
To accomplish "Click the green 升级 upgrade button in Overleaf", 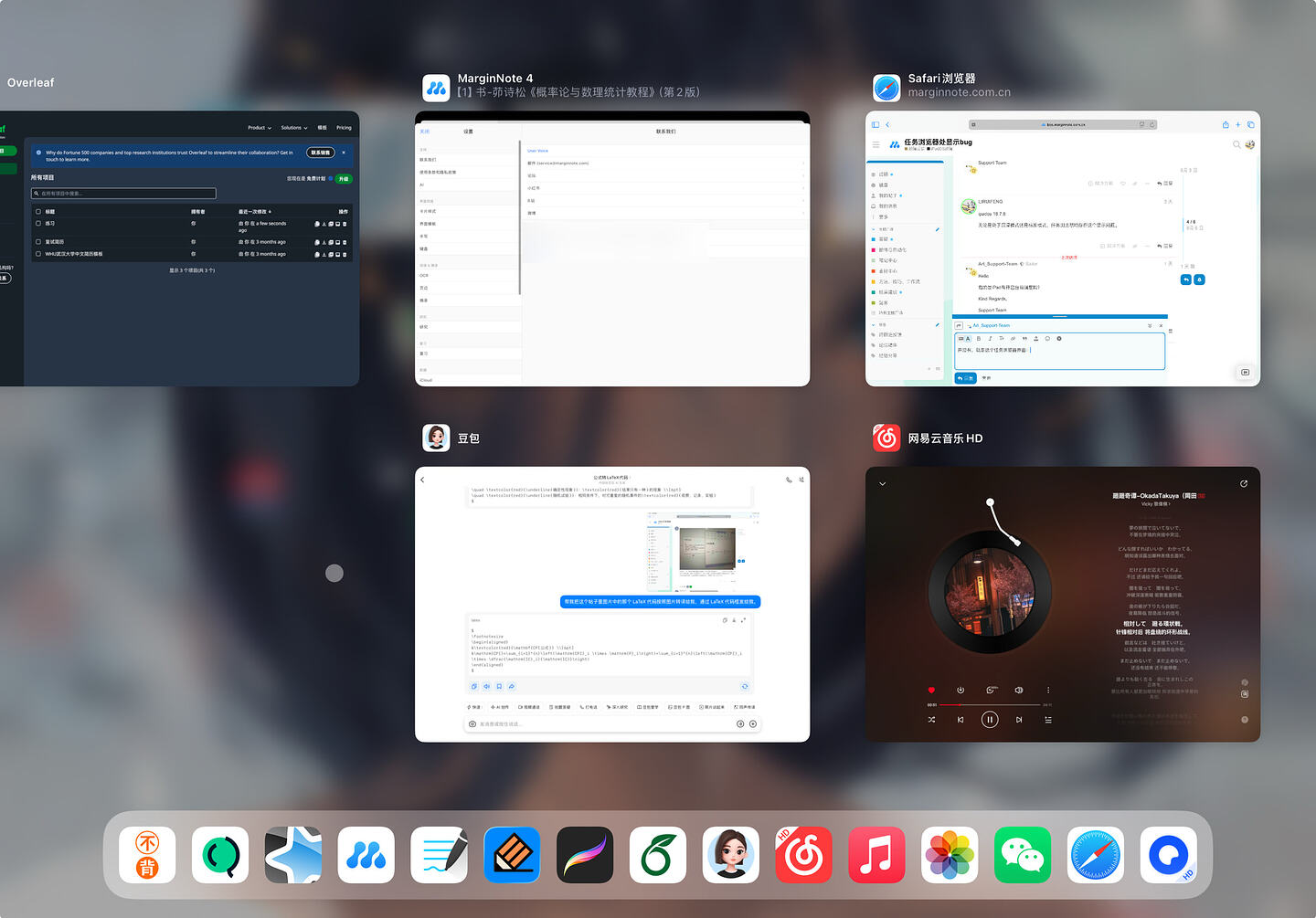I will 344,178.
